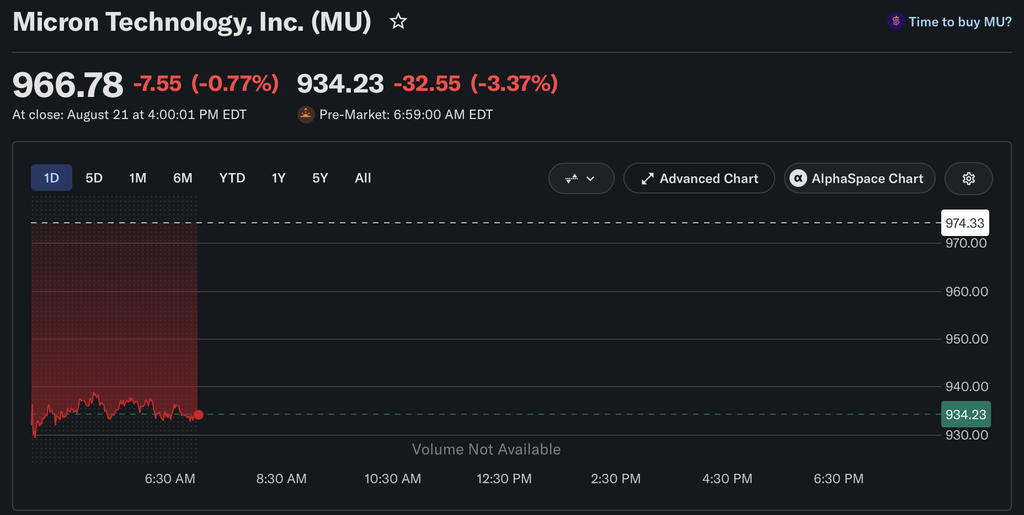Follow the Time to buy MU? link
Screen dimensions: 1024x515
tap(959, 22)
